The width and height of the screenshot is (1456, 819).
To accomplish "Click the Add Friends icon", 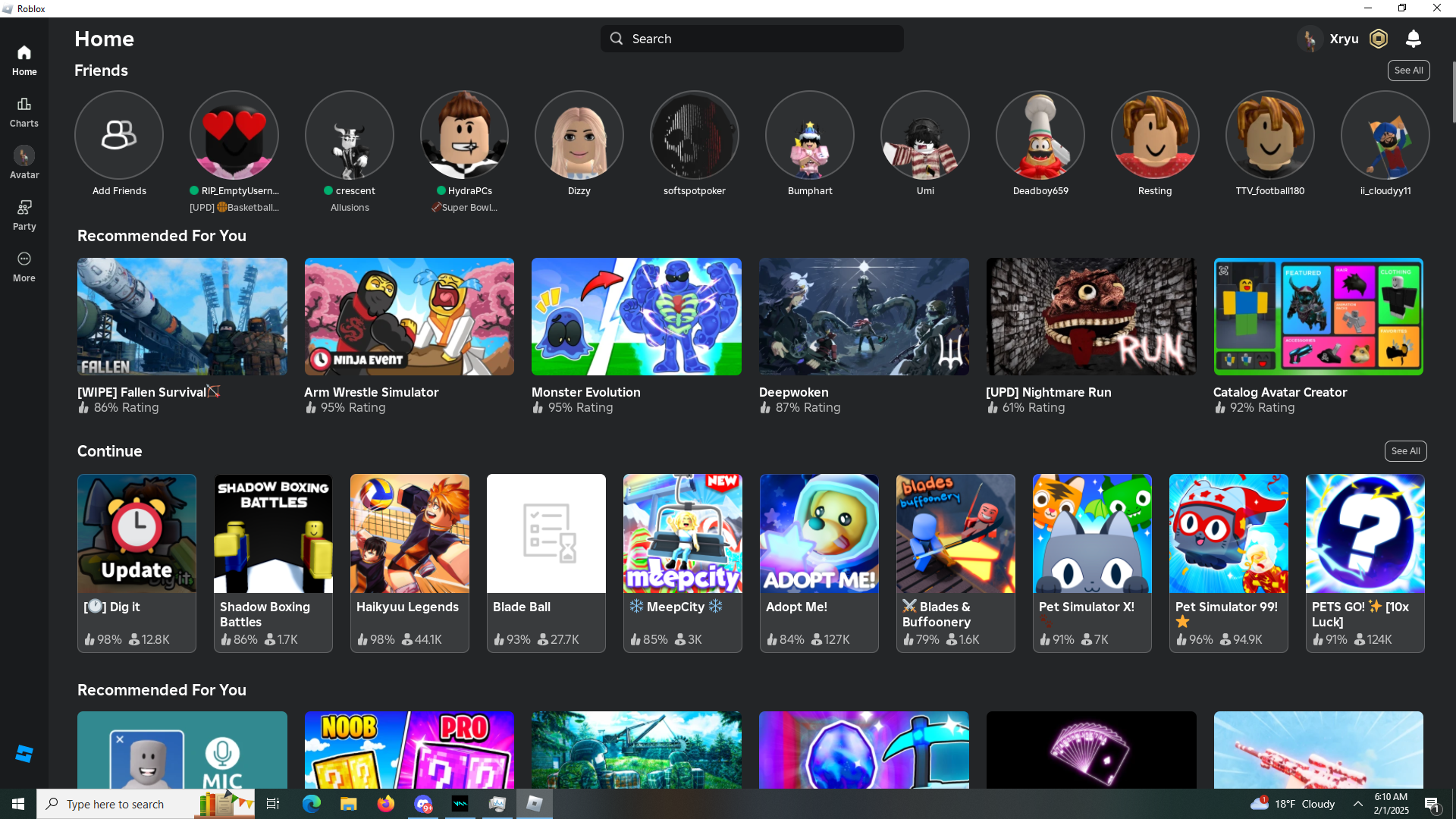I will pyautogui.click(x=119, y=136).
